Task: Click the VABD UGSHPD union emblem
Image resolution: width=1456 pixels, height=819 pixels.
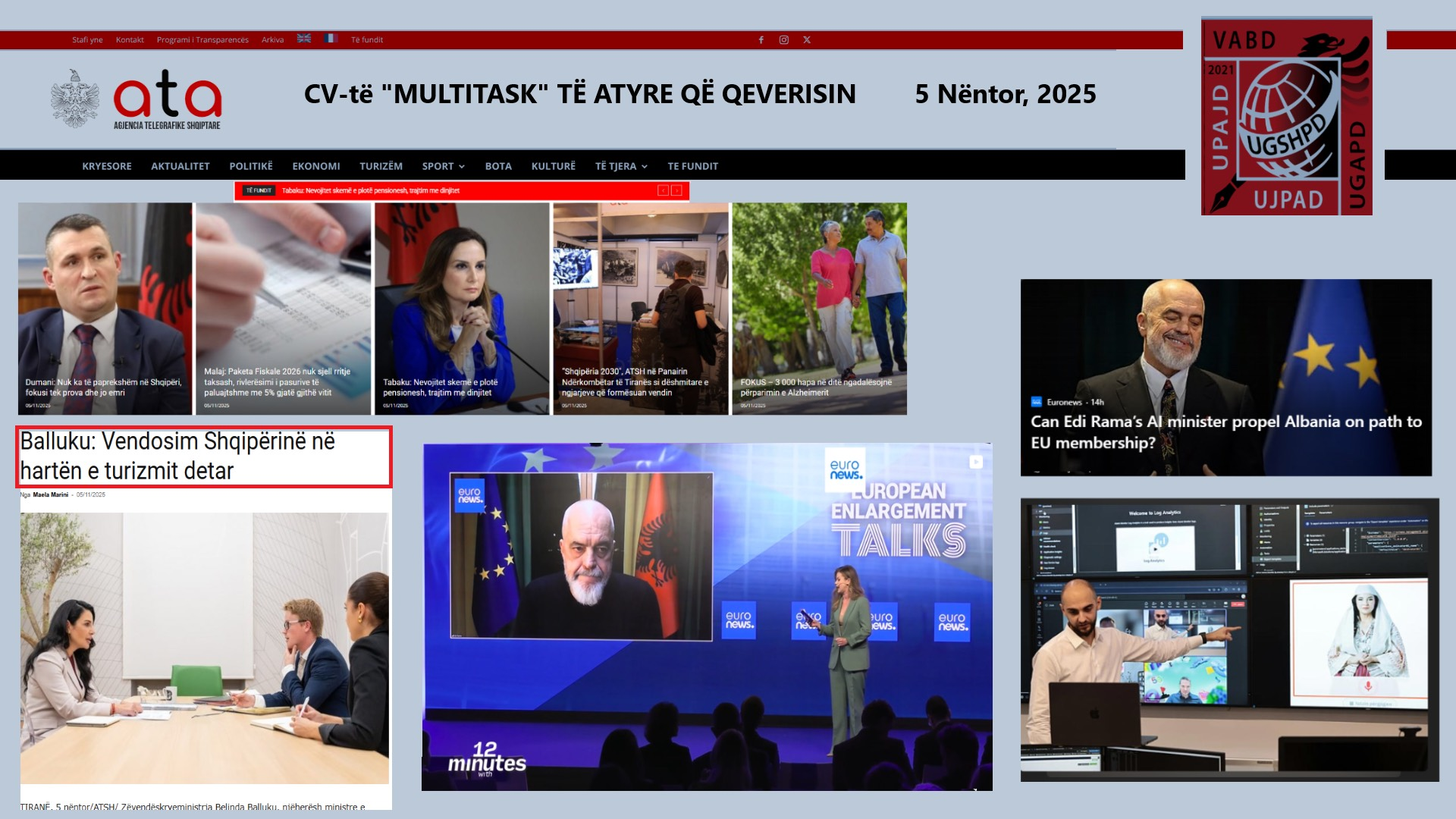Action: 1286,117
